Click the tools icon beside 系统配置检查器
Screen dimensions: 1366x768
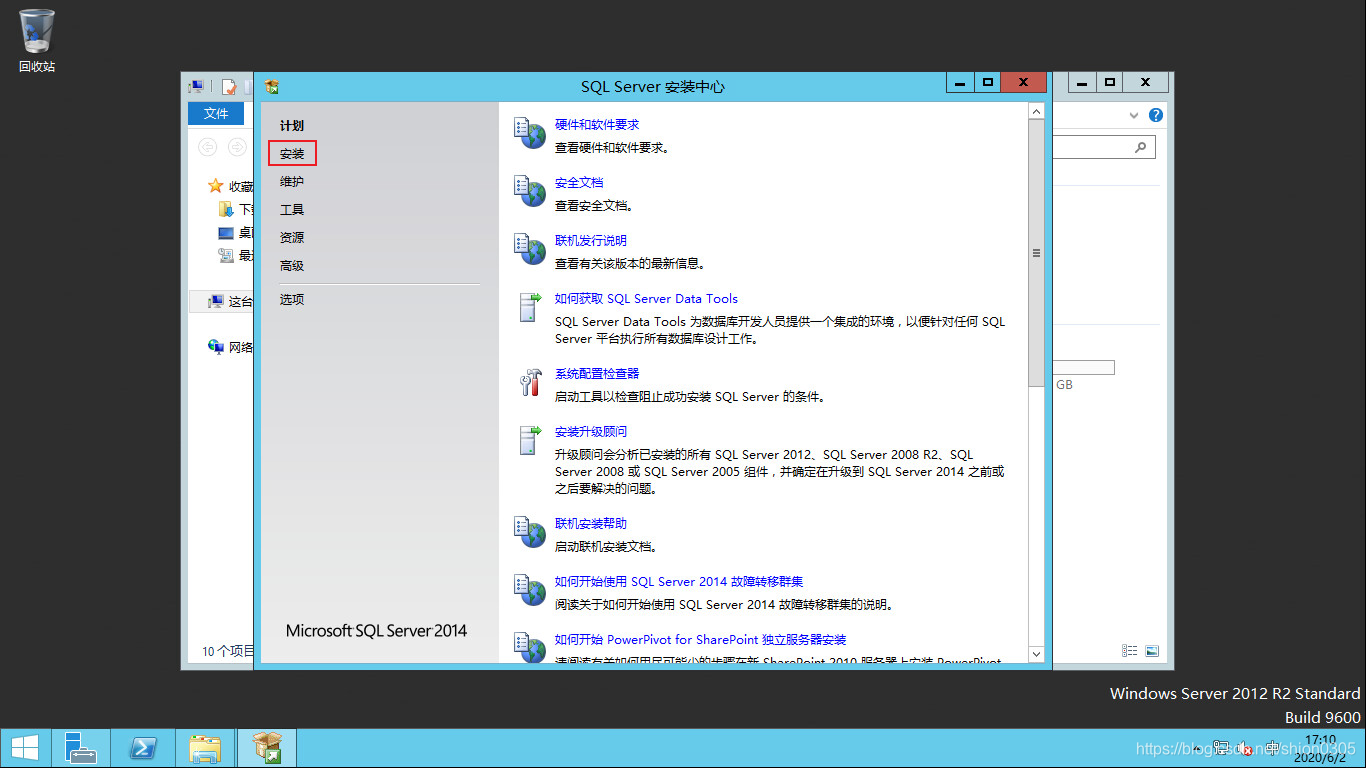pos(529,381)
